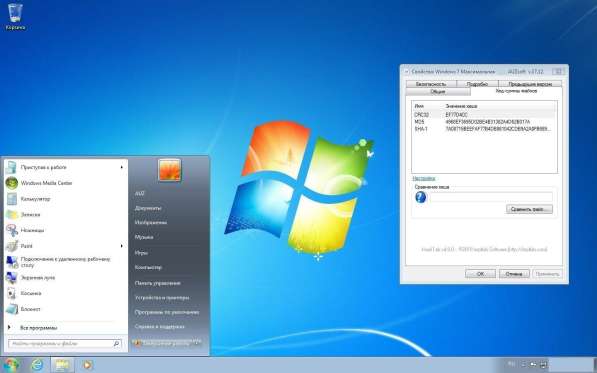Open the user folder link in Start menu
597x373 pixels.
pos(139,193)
